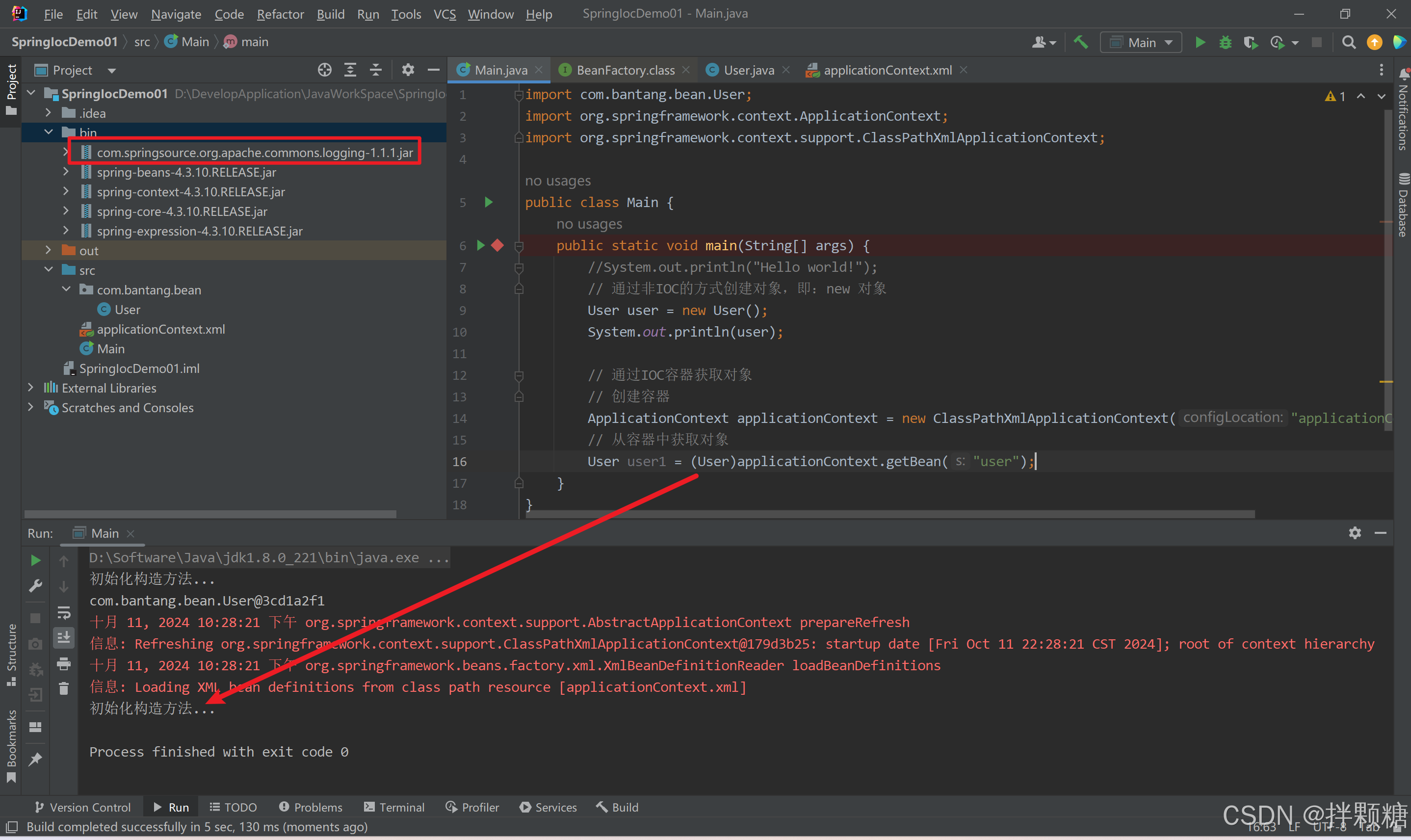
Task: Switch to the User.java editor tab
Action: [748, 70]
